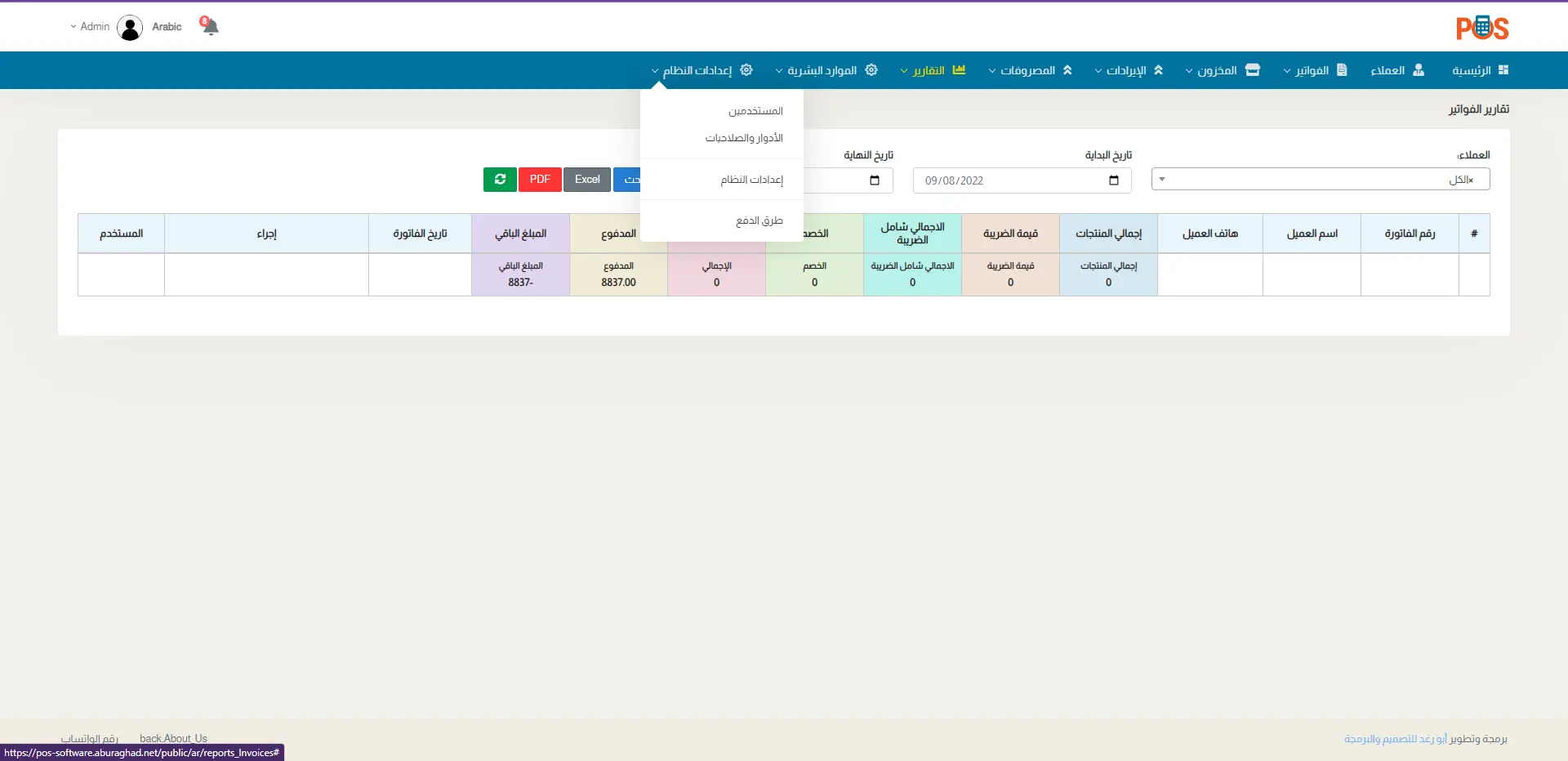Image resolution: width=1568 pixels, height=761 pixels.
Task: Choose system settings (إعدادات النظام) submenu entry
Action: click(x=751, y=180)
